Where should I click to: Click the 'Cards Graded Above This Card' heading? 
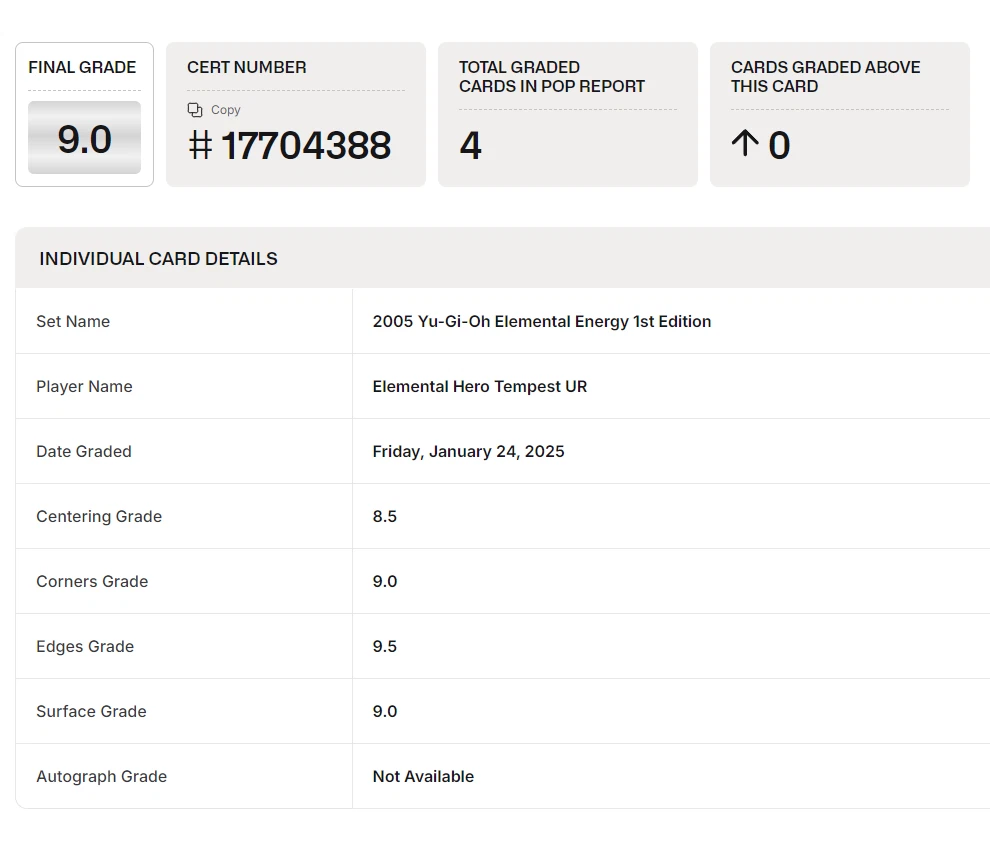click(x=825, y=77)
